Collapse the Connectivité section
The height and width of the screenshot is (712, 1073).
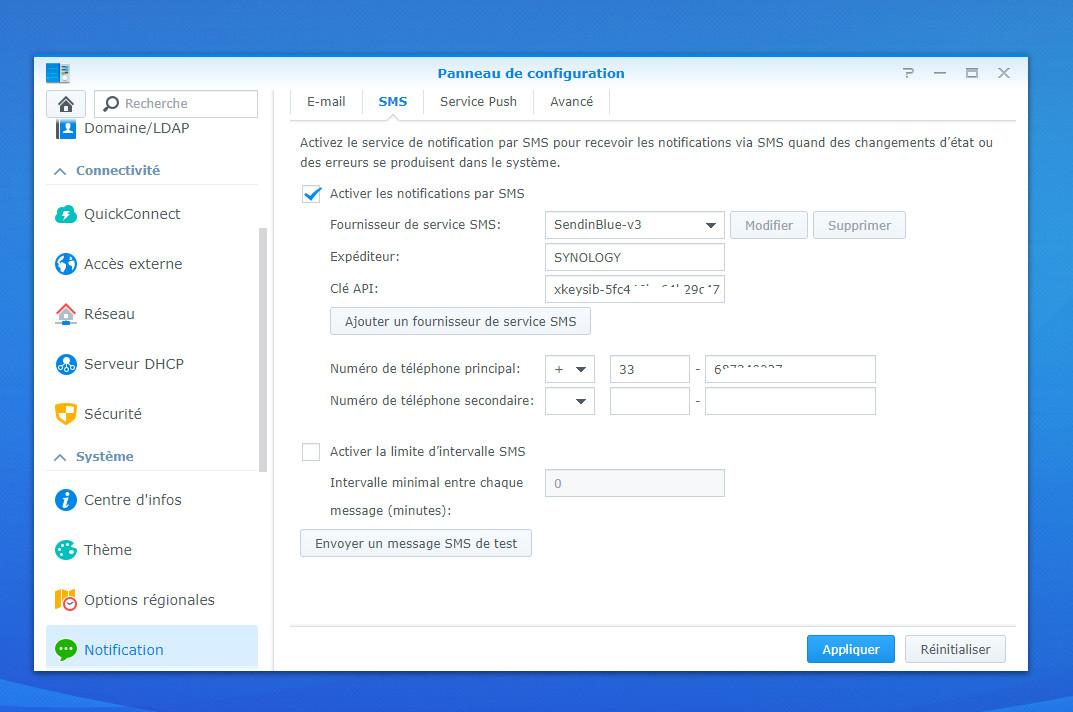click(60, 171)
